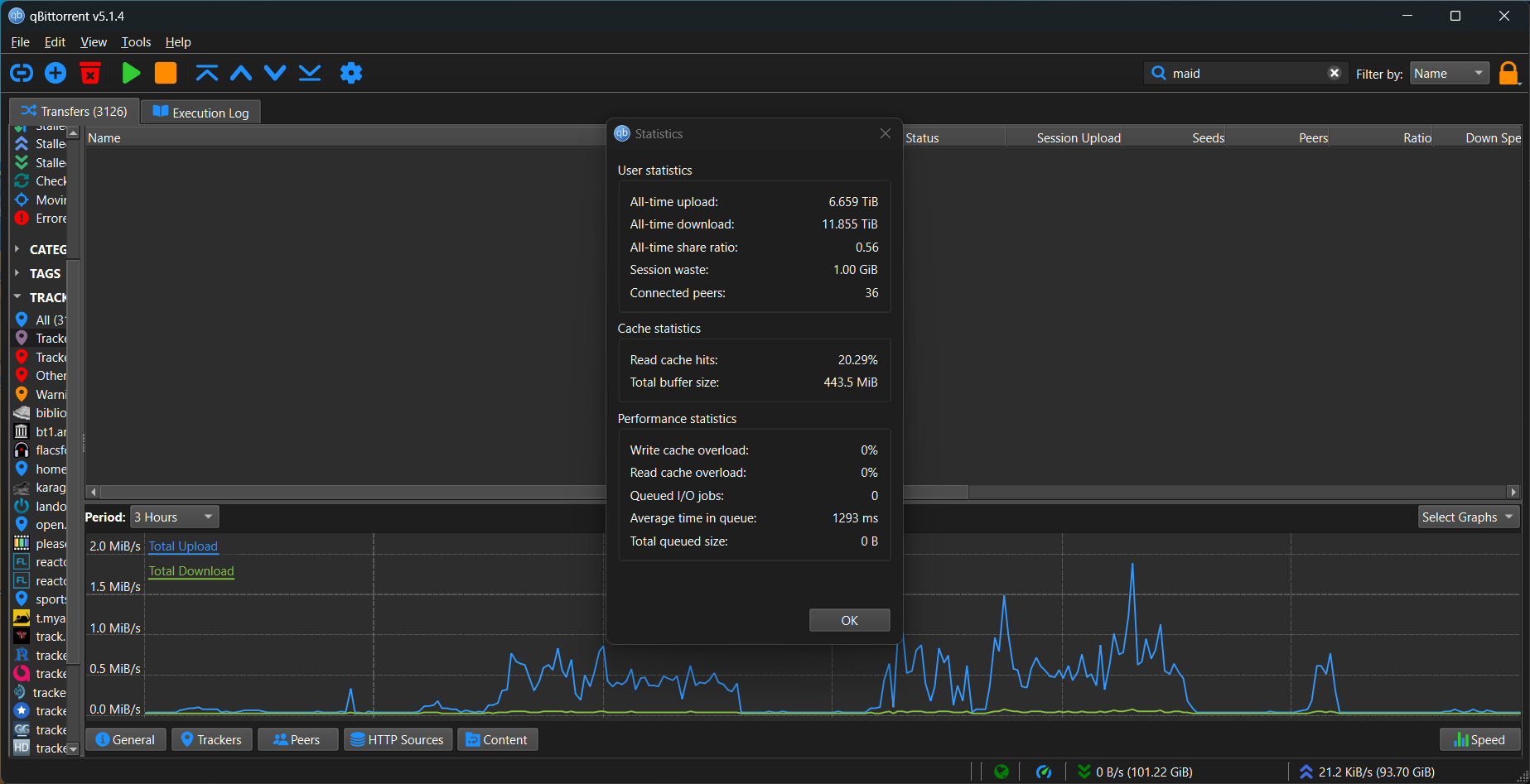The height and width of the screenshot is (784, 1530).
Task: Open the Content details panel button
Action: pyautogui.click(x=497, y=740)
